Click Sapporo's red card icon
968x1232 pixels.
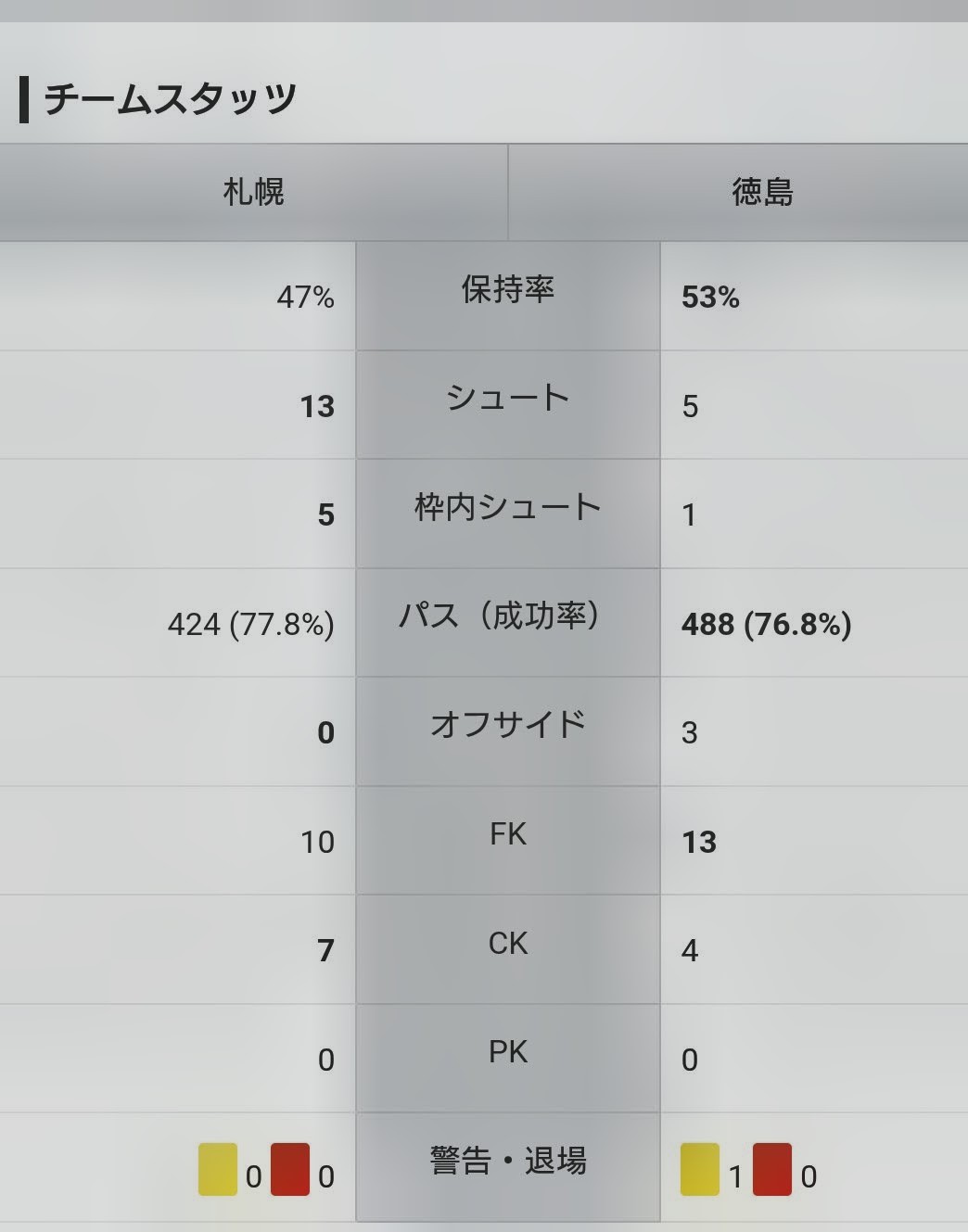290,1170
